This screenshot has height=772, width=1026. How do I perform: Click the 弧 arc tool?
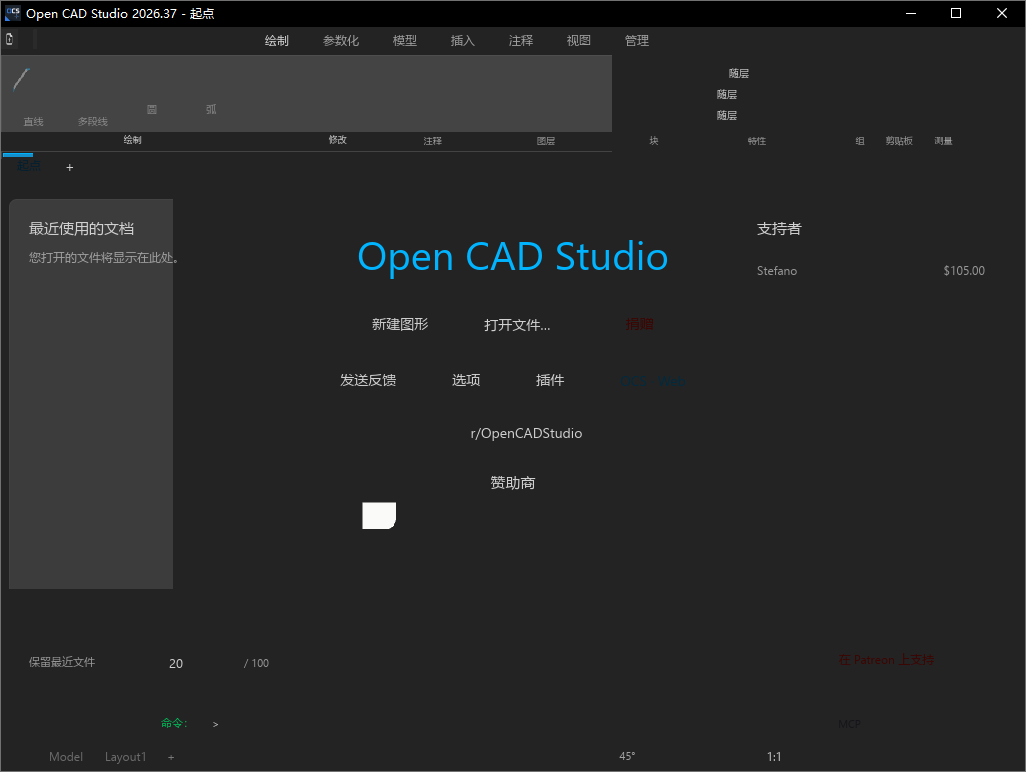coord(211,109)
